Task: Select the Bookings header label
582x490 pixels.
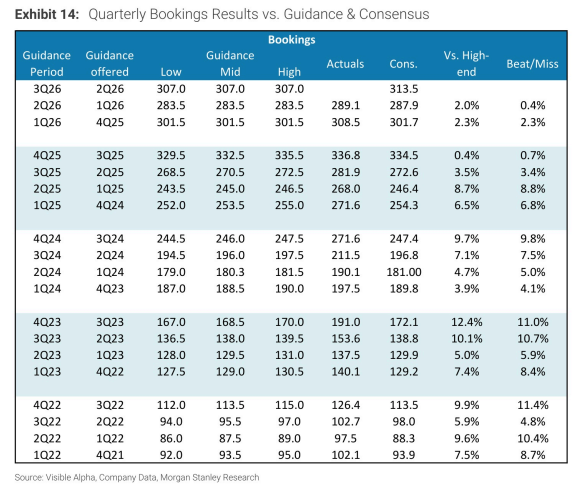Action: 292,39
